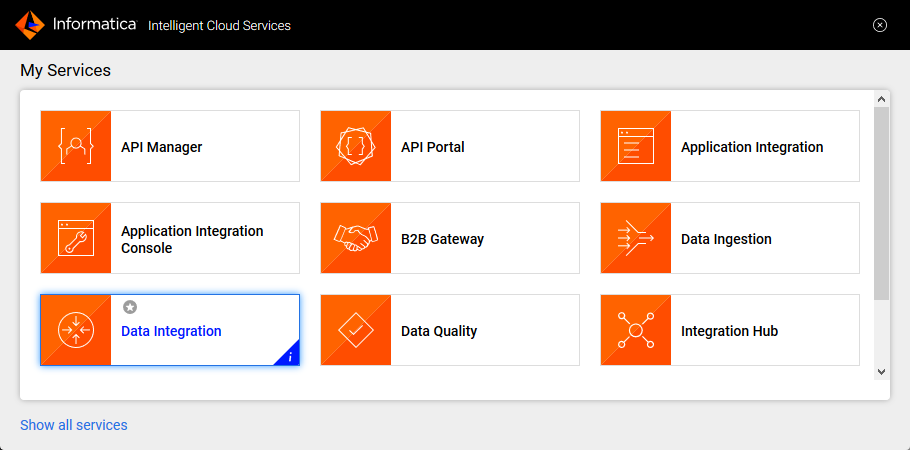The image size is (910, 450).
Task: Open the info corner on Data Integration tile
Action: point(290,357)
